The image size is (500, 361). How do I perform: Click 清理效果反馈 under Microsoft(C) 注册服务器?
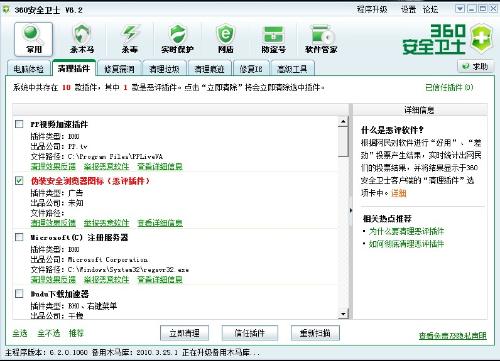click(53, 279)
